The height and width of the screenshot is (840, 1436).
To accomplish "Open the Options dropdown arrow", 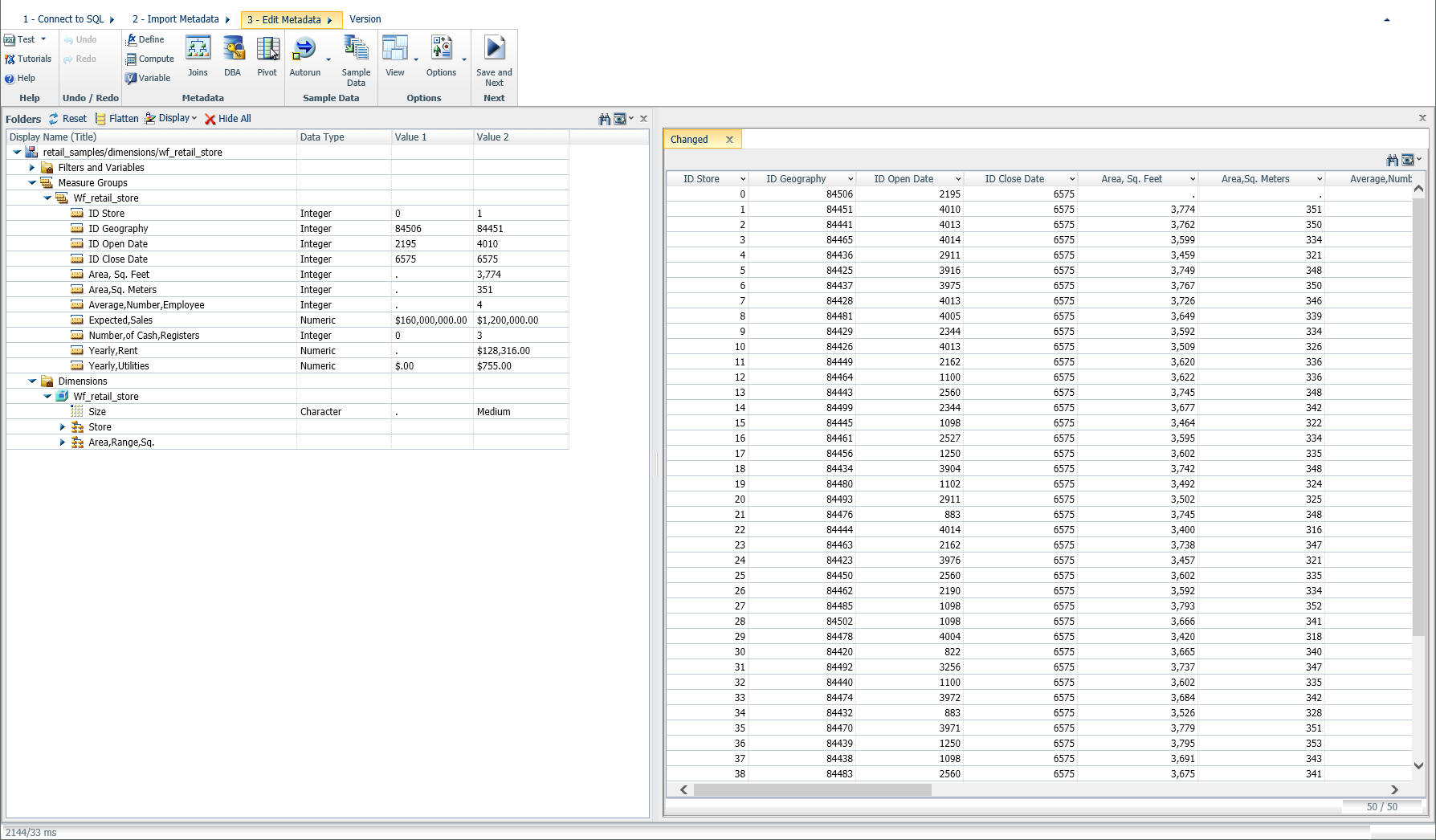I will 464,59.
